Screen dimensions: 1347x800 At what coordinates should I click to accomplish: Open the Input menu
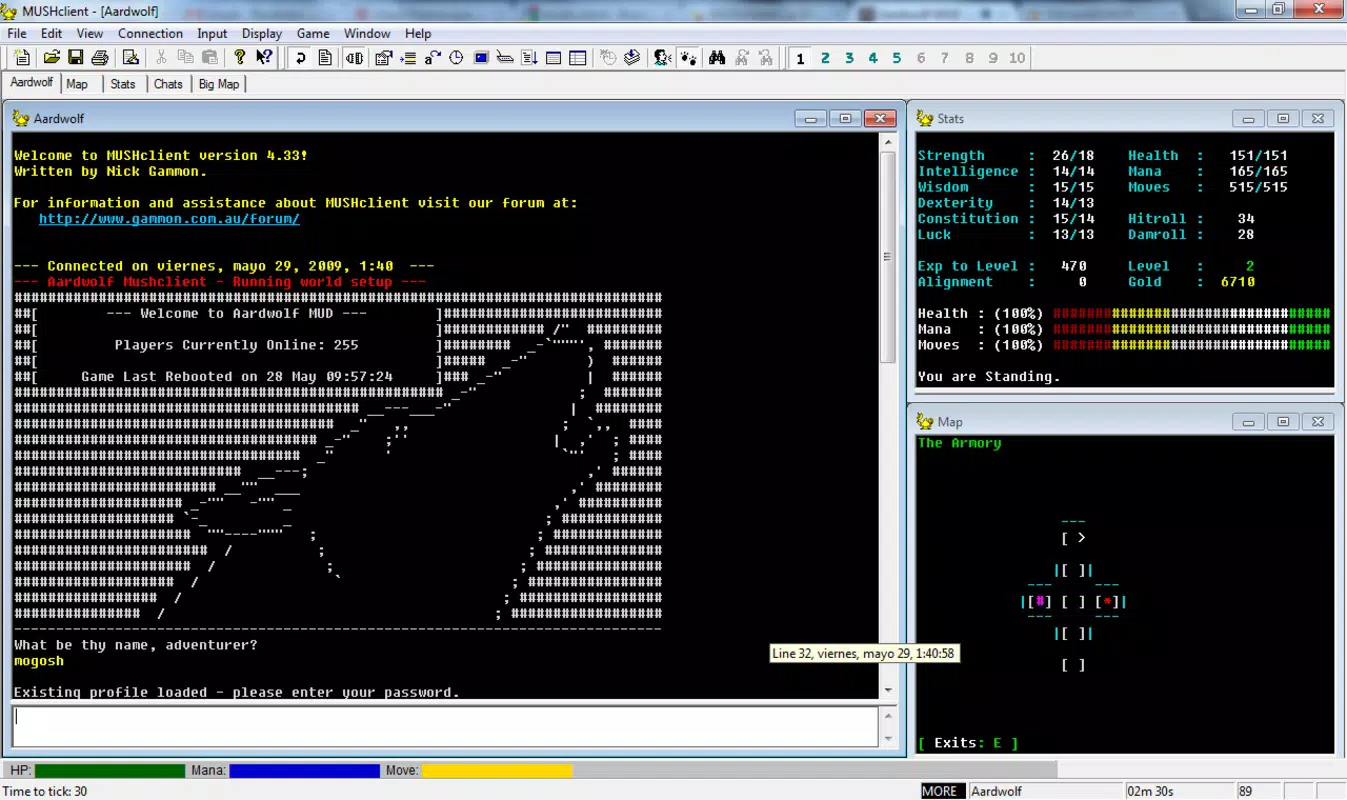pos(212,33)
